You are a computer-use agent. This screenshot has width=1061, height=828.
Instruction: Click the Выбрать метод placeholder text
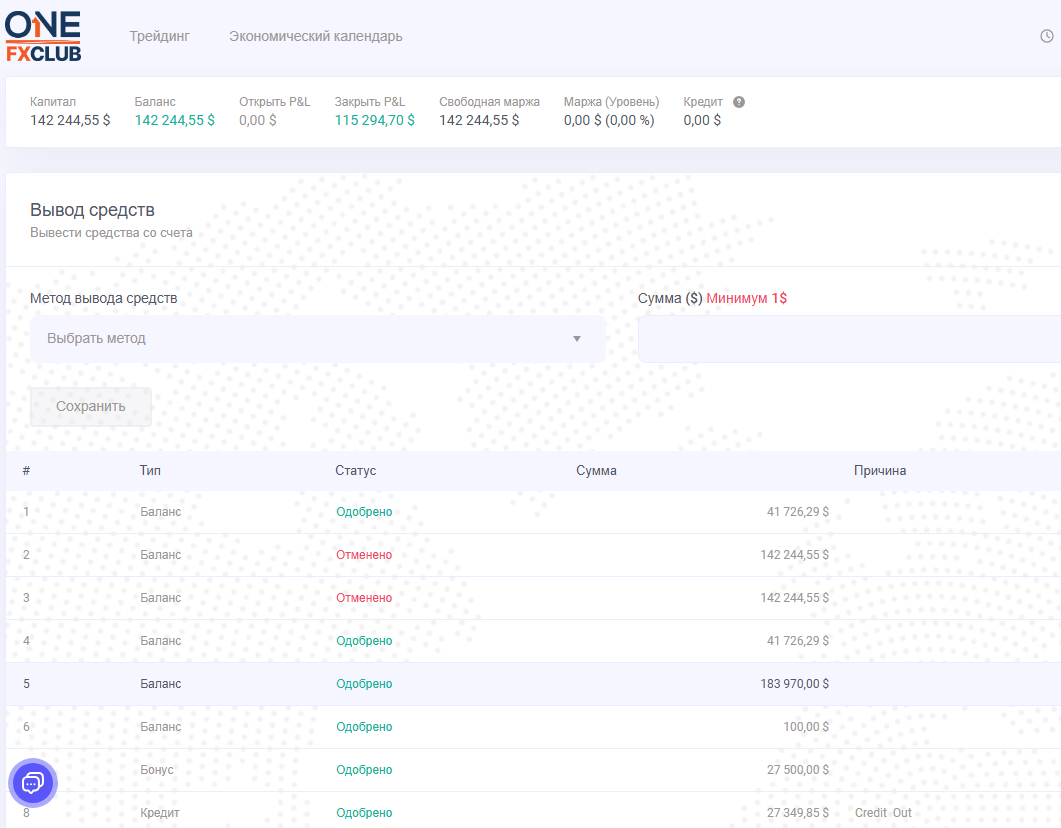point(97,339)
